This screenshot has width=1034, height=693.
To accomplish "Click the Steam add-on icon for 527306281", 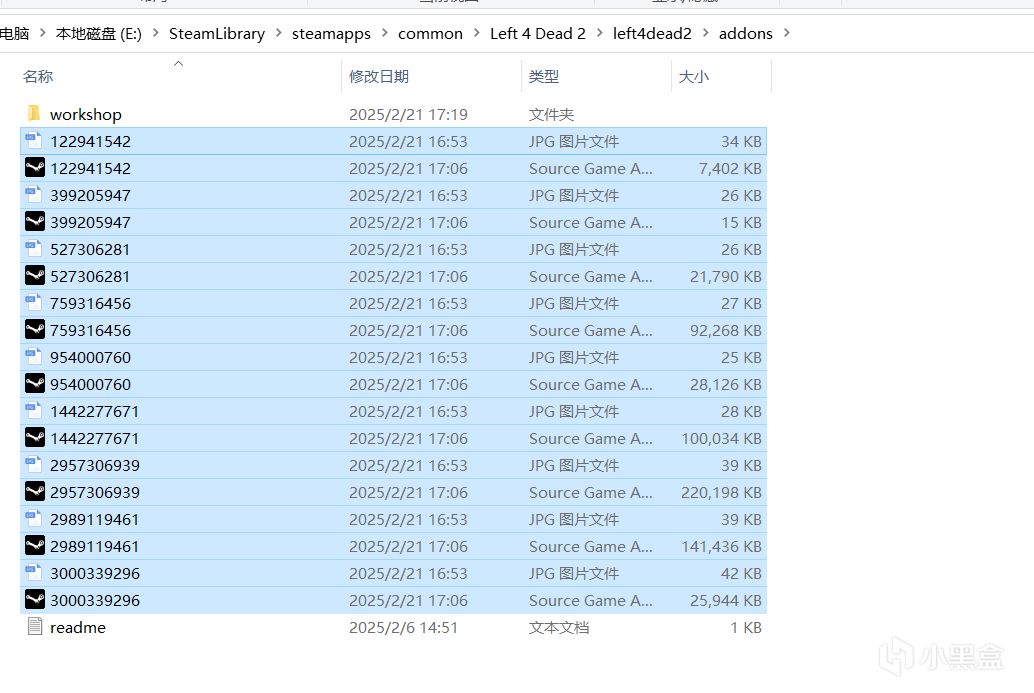I will (35, 276).
